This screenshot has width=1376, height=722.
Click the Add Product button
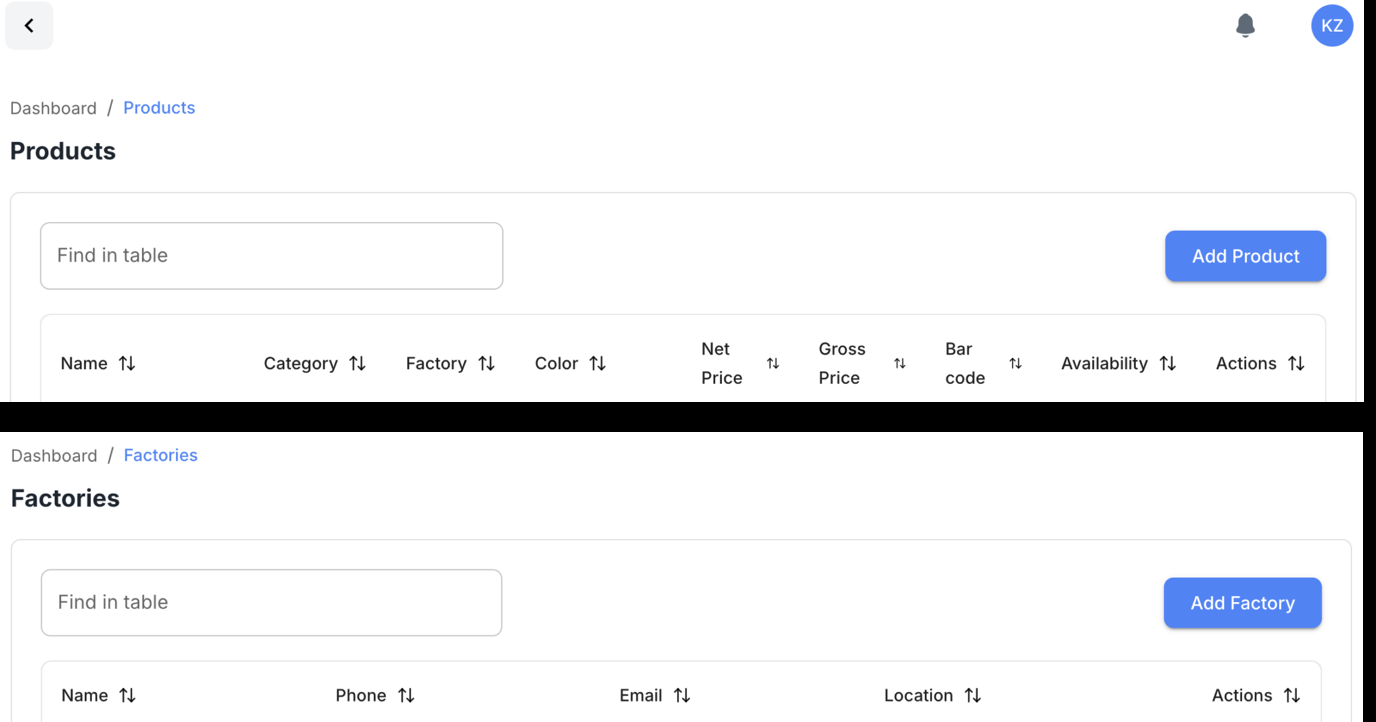[1245, 256]
